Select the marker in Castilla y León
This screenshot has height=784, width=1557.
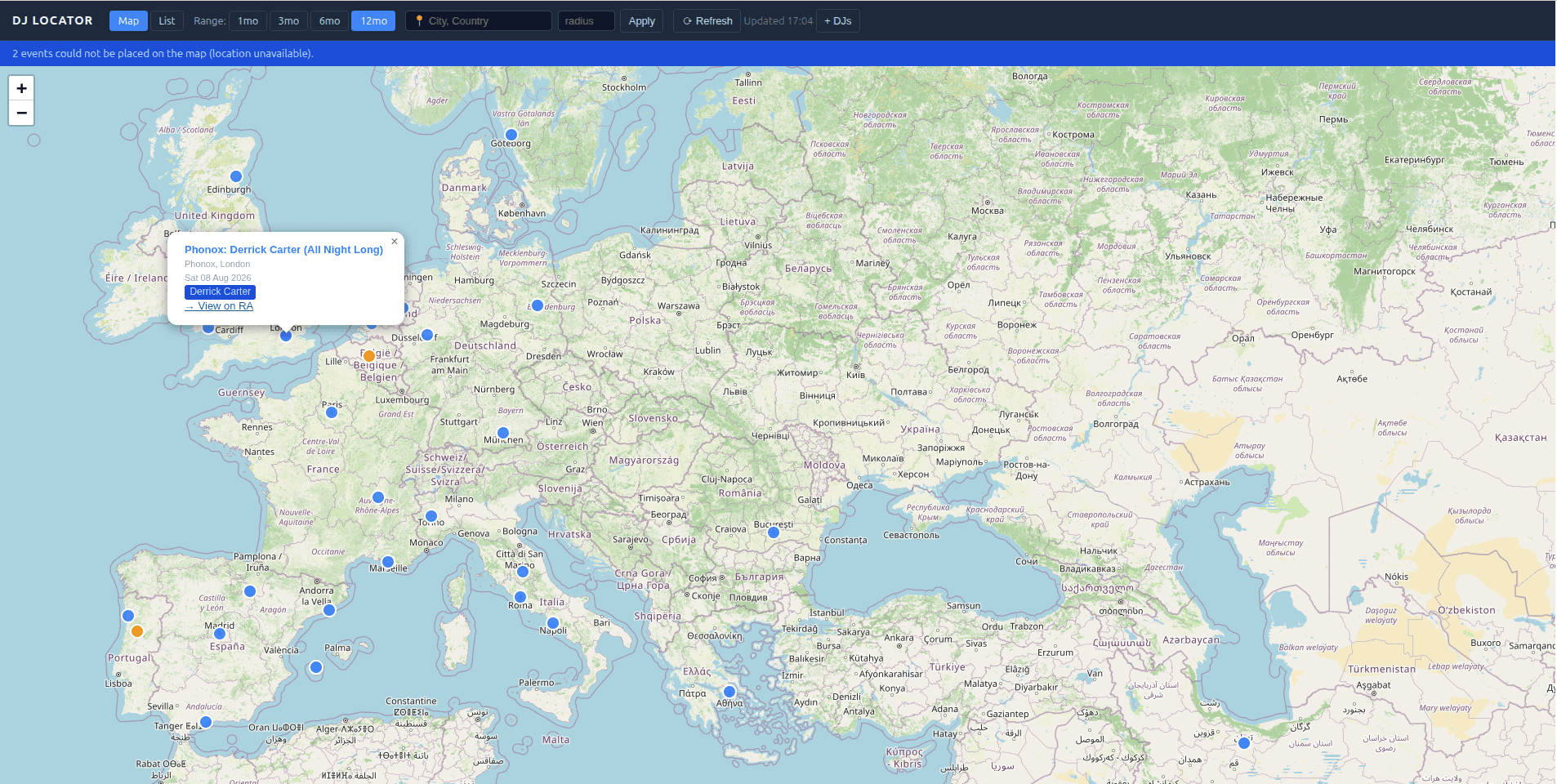point(250,591)
